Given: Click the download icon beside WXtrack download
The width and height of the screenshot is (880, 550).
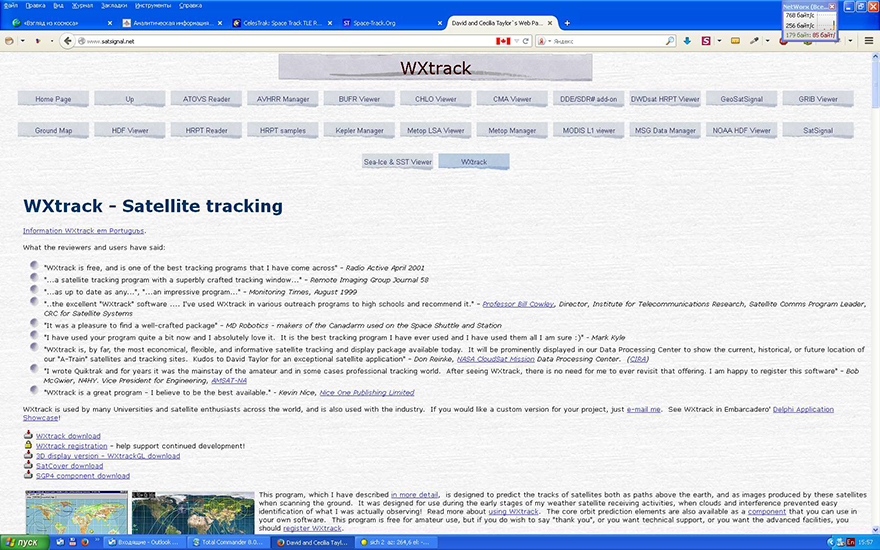Looking at the screenshot, I should [28, 435].
